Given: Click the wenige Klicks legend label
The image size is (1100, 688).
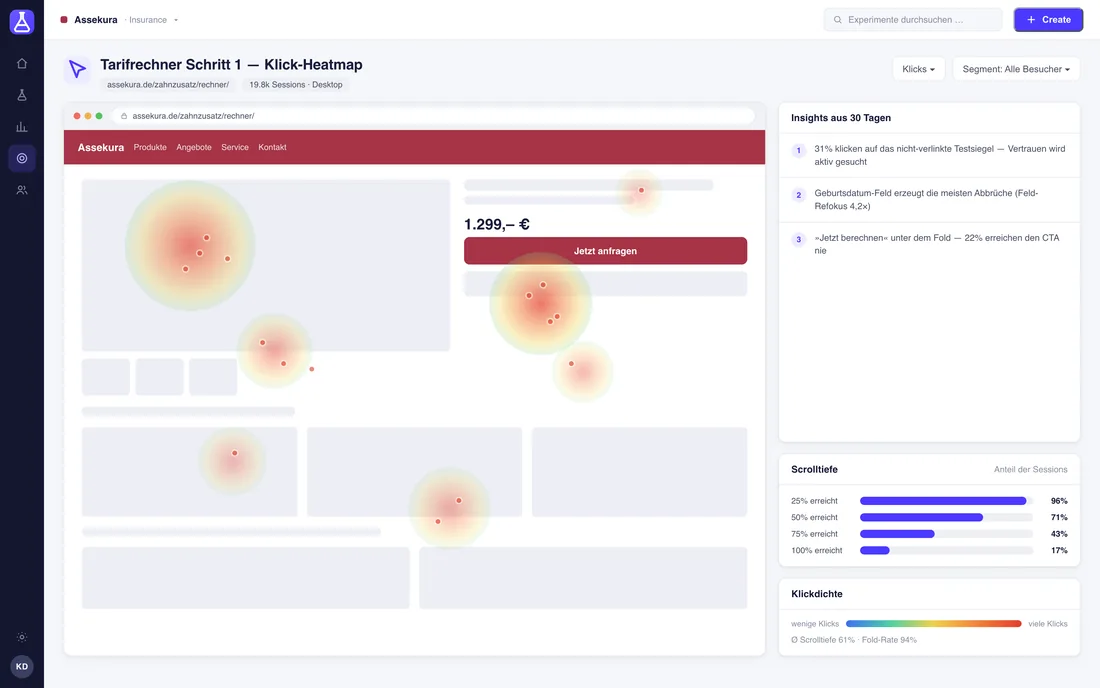Looking at the screenshot, I should pyautogui.click(x=814, y=623).
